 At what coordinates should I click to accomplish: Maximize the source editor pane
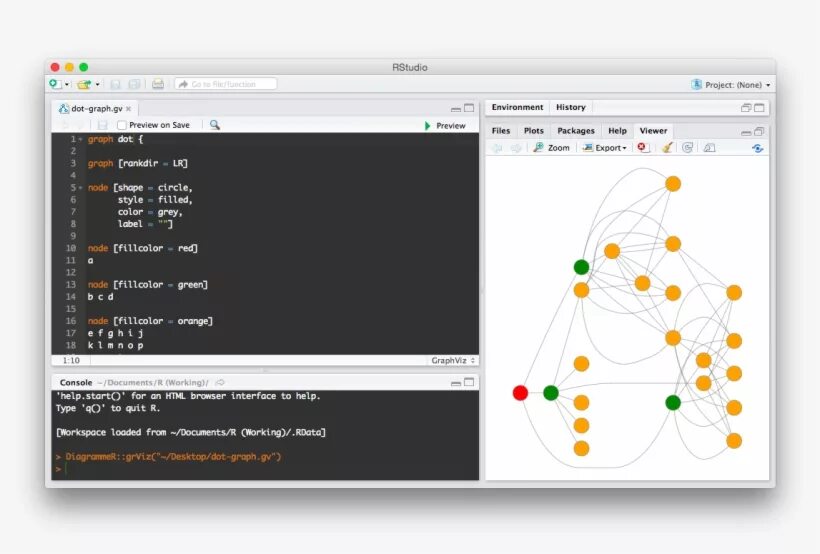[469, 108]
